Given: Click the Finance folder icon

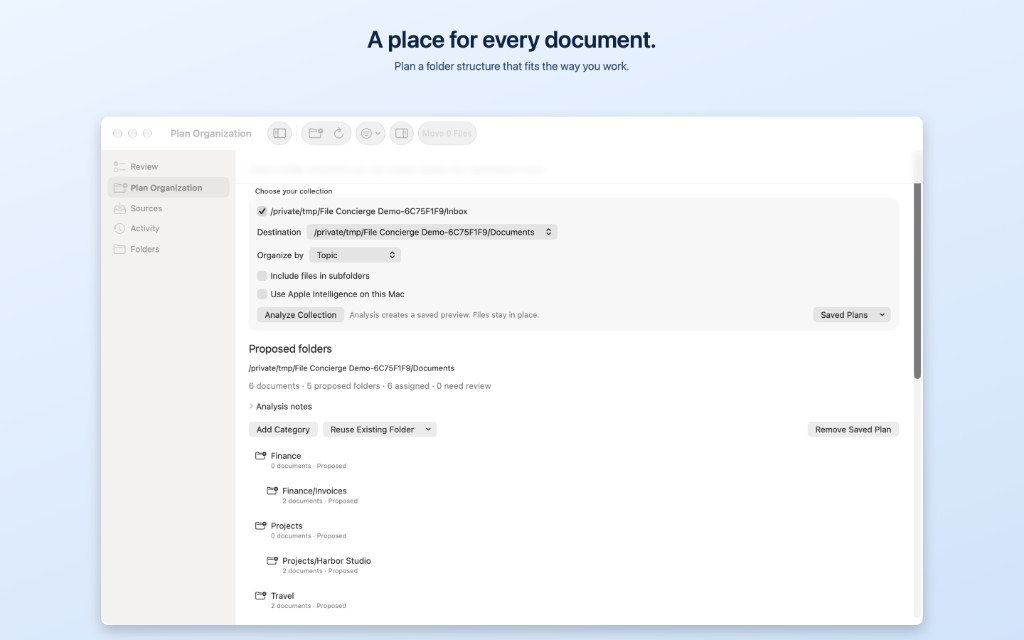Looking at the screenshot, I should 261,455.
